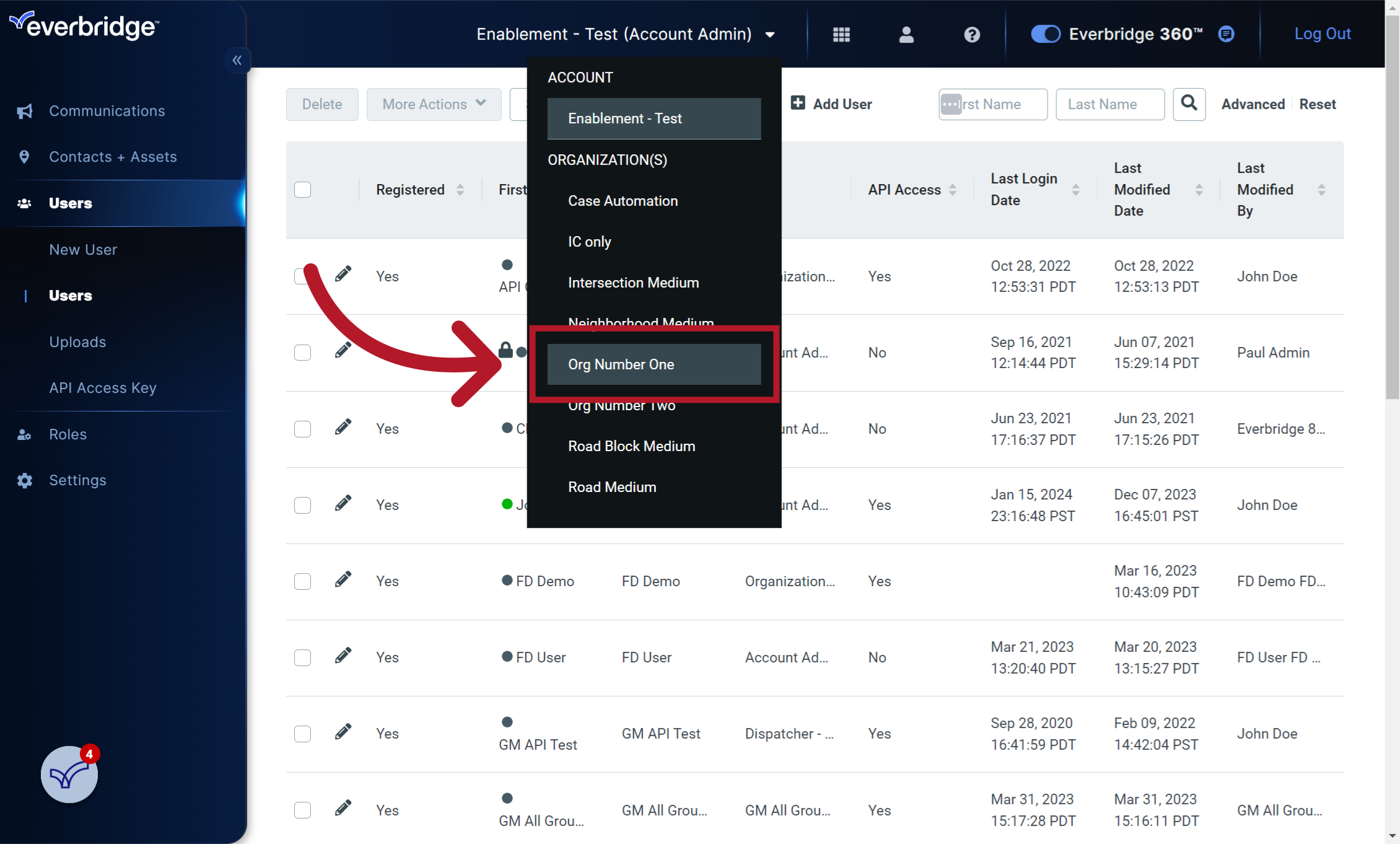Sort by Registered column
This screenshot has height=844, width=1400.
(460, 190)
